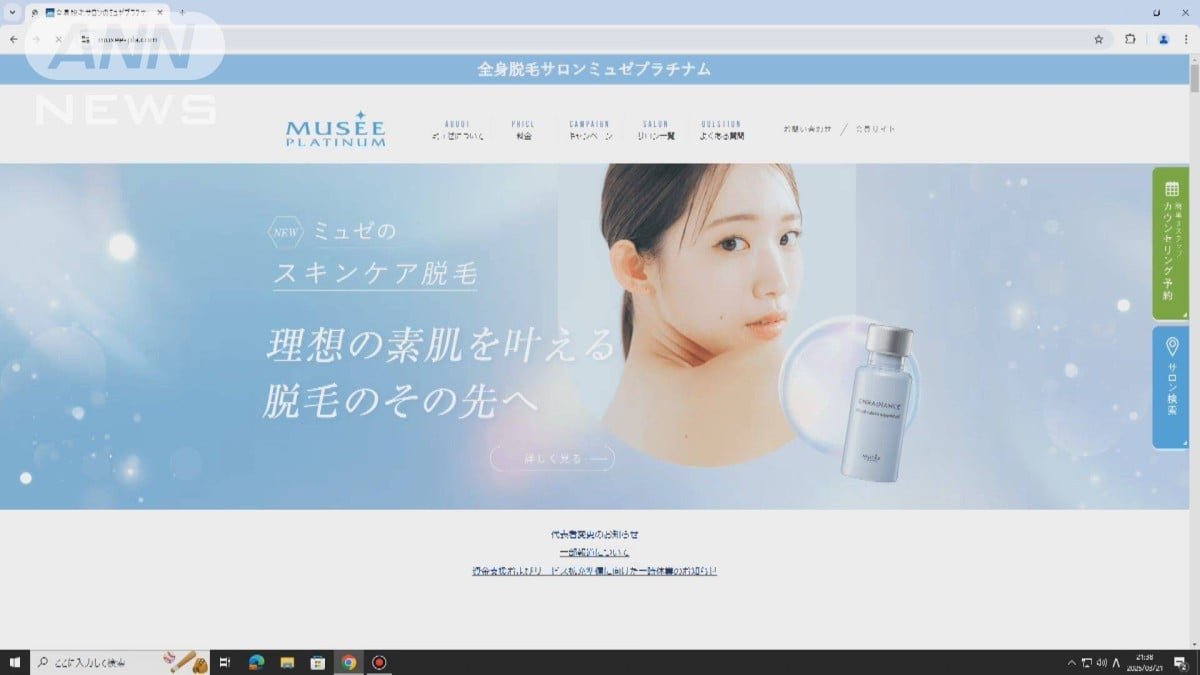Viewport: 1200px width, 675px height.
Task: Open the 会員サイト link
Action: (875, 128)
